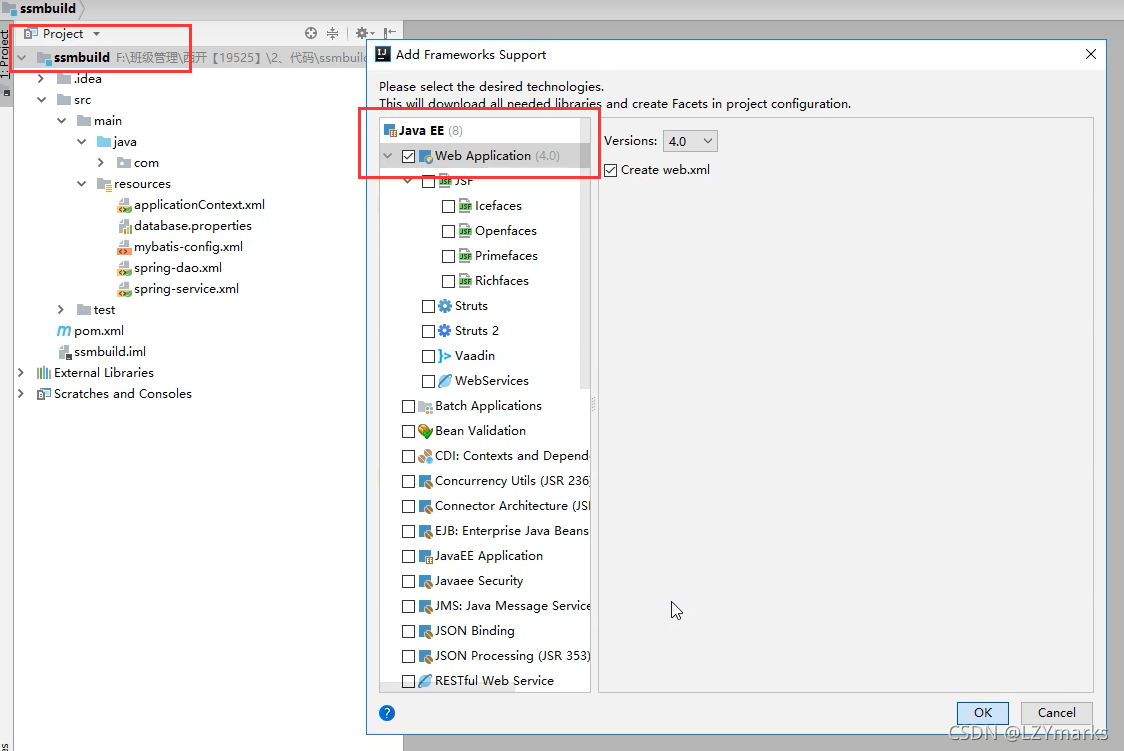Image resolution: width=1124 pixels, height=751 pixels.
Task: Select applicationContext.xml file in tree
Action: tap(191, 205)
